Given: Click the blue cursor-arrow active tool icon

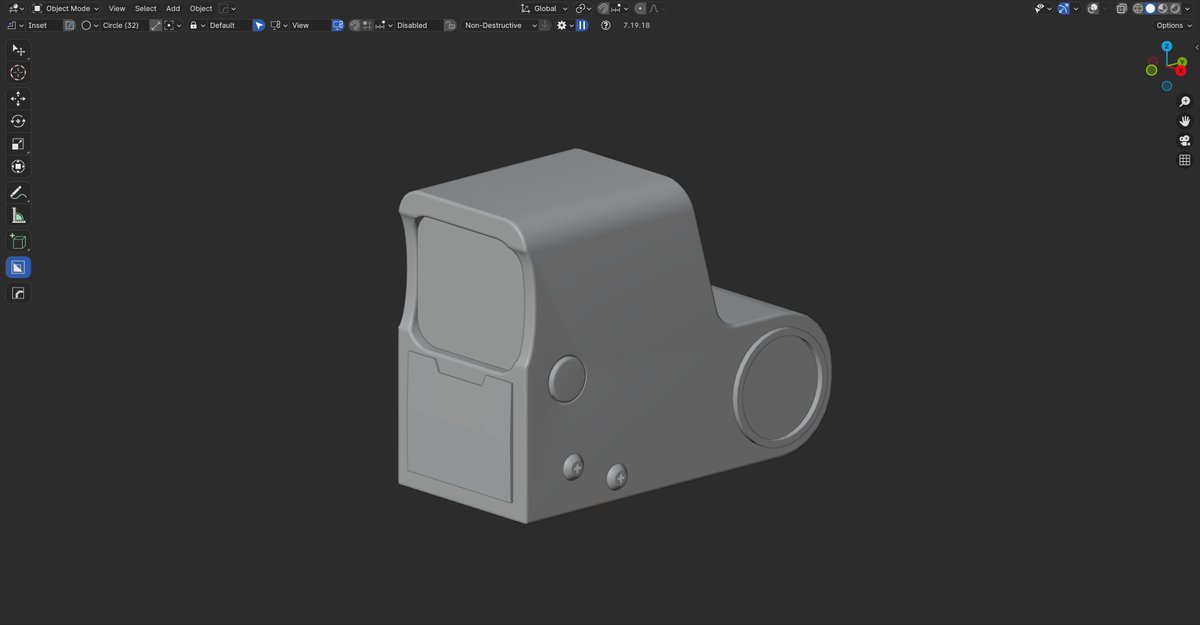Looking at the screenshot, I should 258,25.
